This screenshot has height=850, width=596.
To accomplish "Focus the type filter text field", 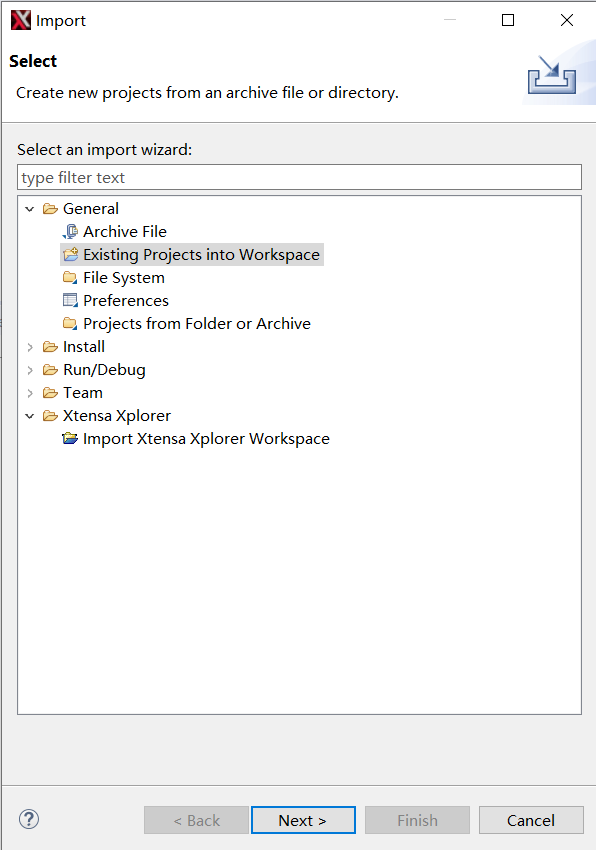I will [x=299, y=177].
